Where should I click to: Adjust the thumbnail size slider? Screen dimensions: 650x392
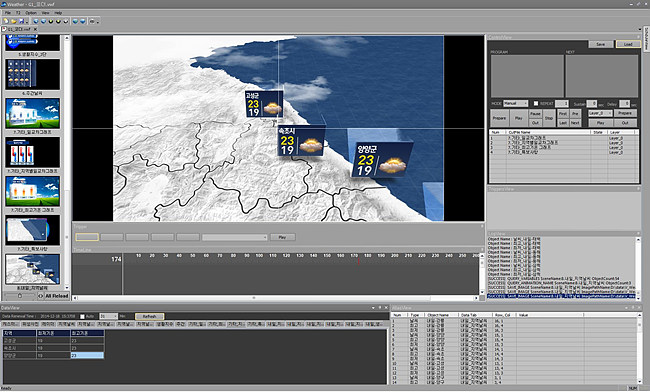[19, 296]
